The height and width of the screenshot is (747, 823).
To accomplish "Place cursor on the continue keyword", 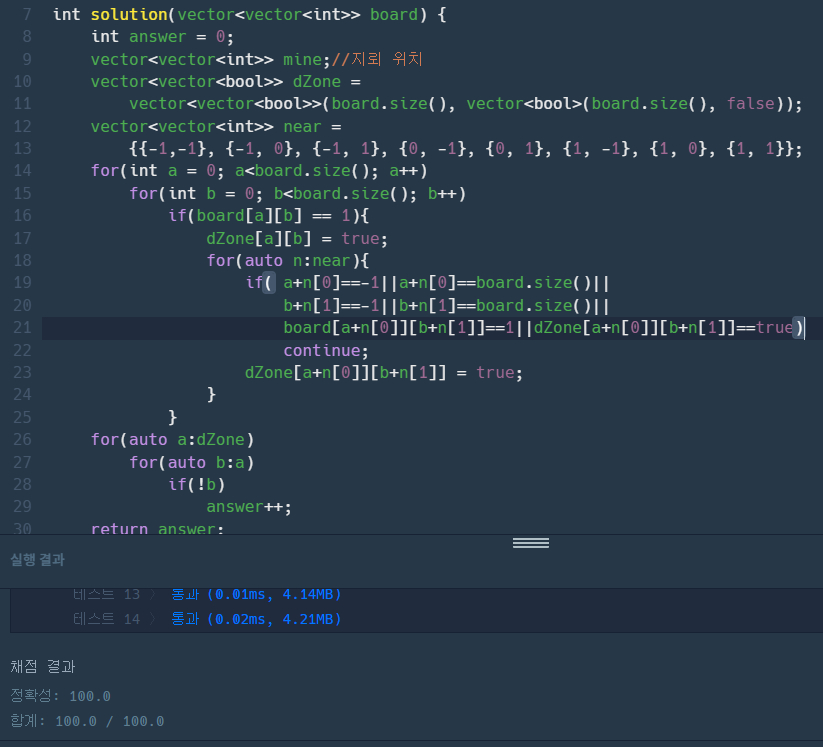I will click(x=326, y=350).
